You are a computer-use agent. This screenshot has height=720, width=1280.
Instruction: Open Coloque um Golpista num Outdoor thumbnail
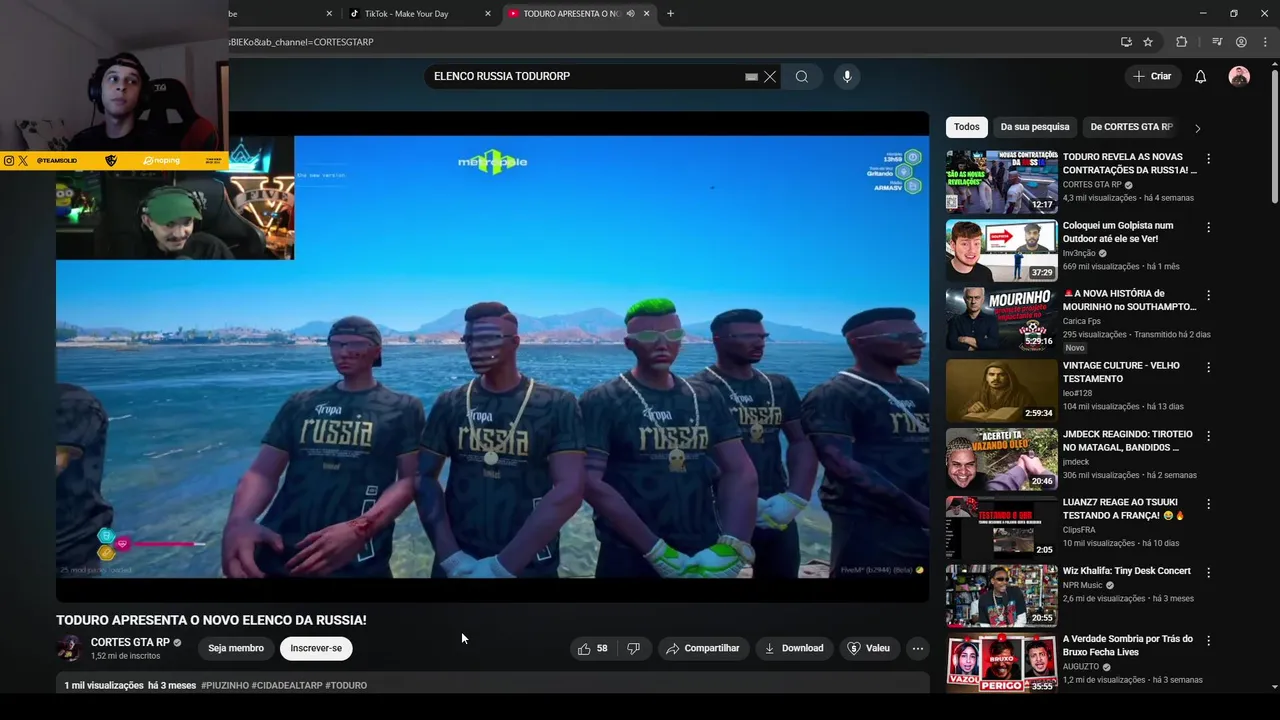pos(1001,250)
